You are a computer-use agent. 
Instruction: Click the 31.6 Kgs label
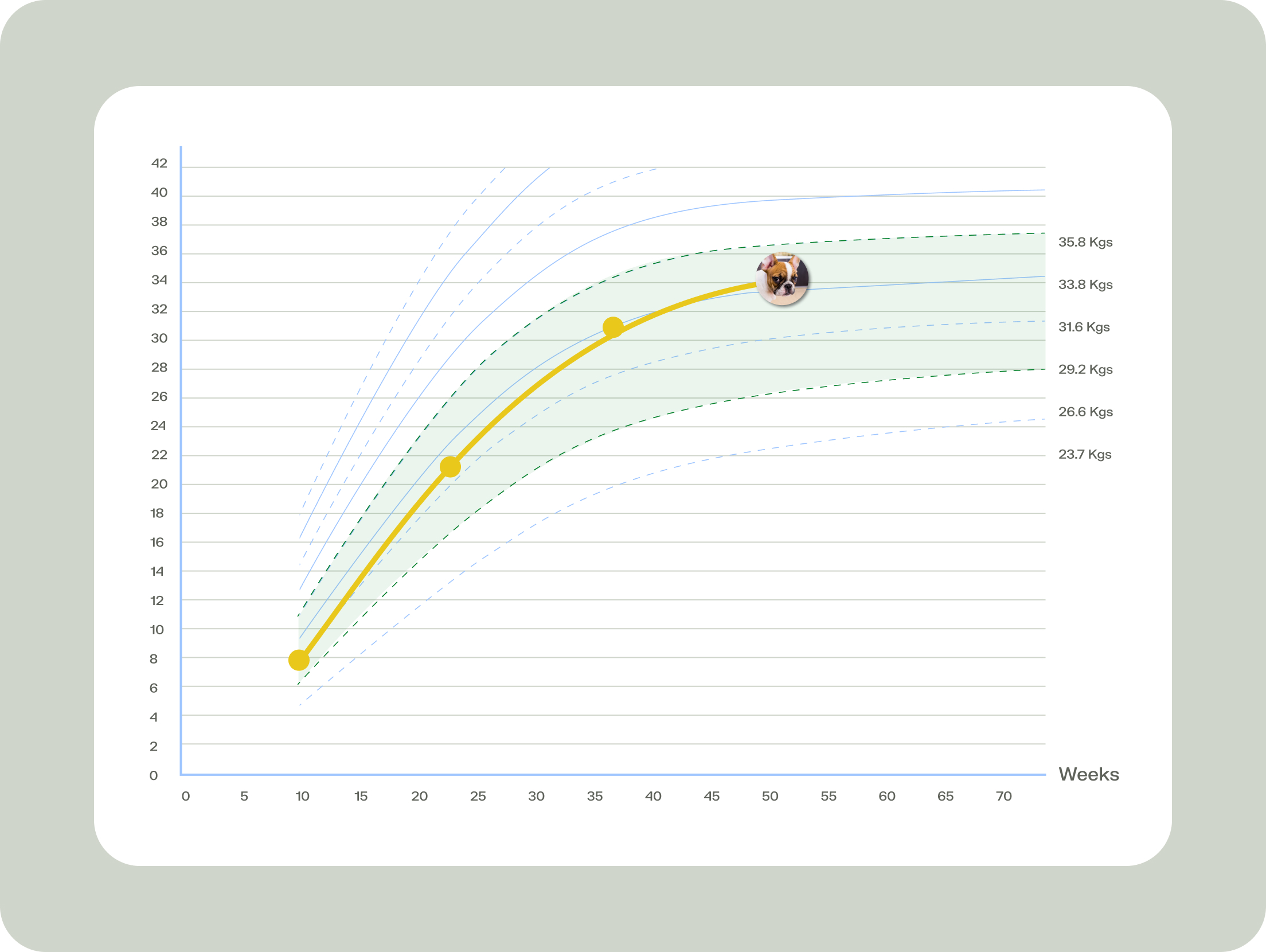click(1084, 327)
